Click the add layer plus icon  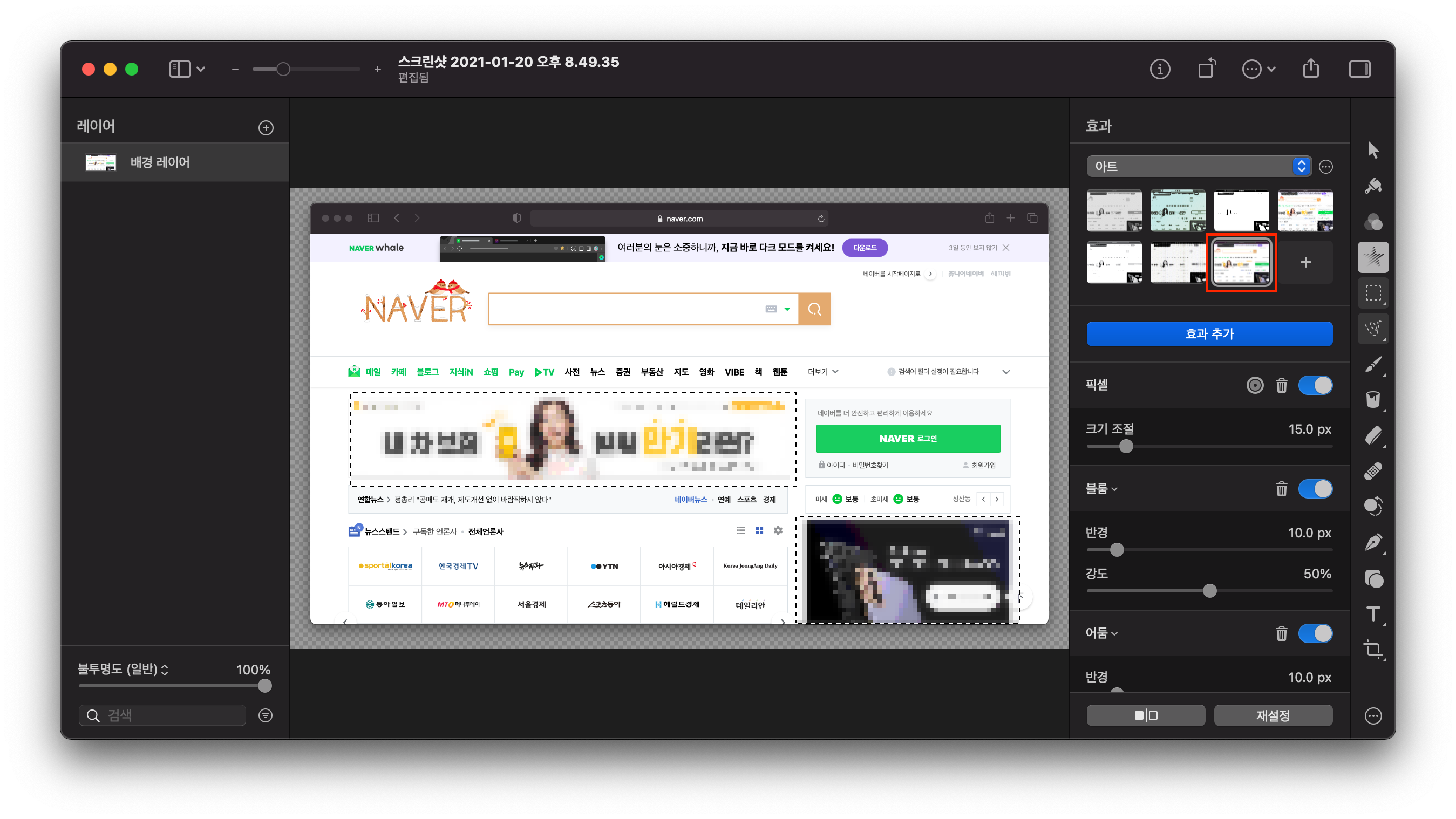pyautogui.click(x=266, y=128)
